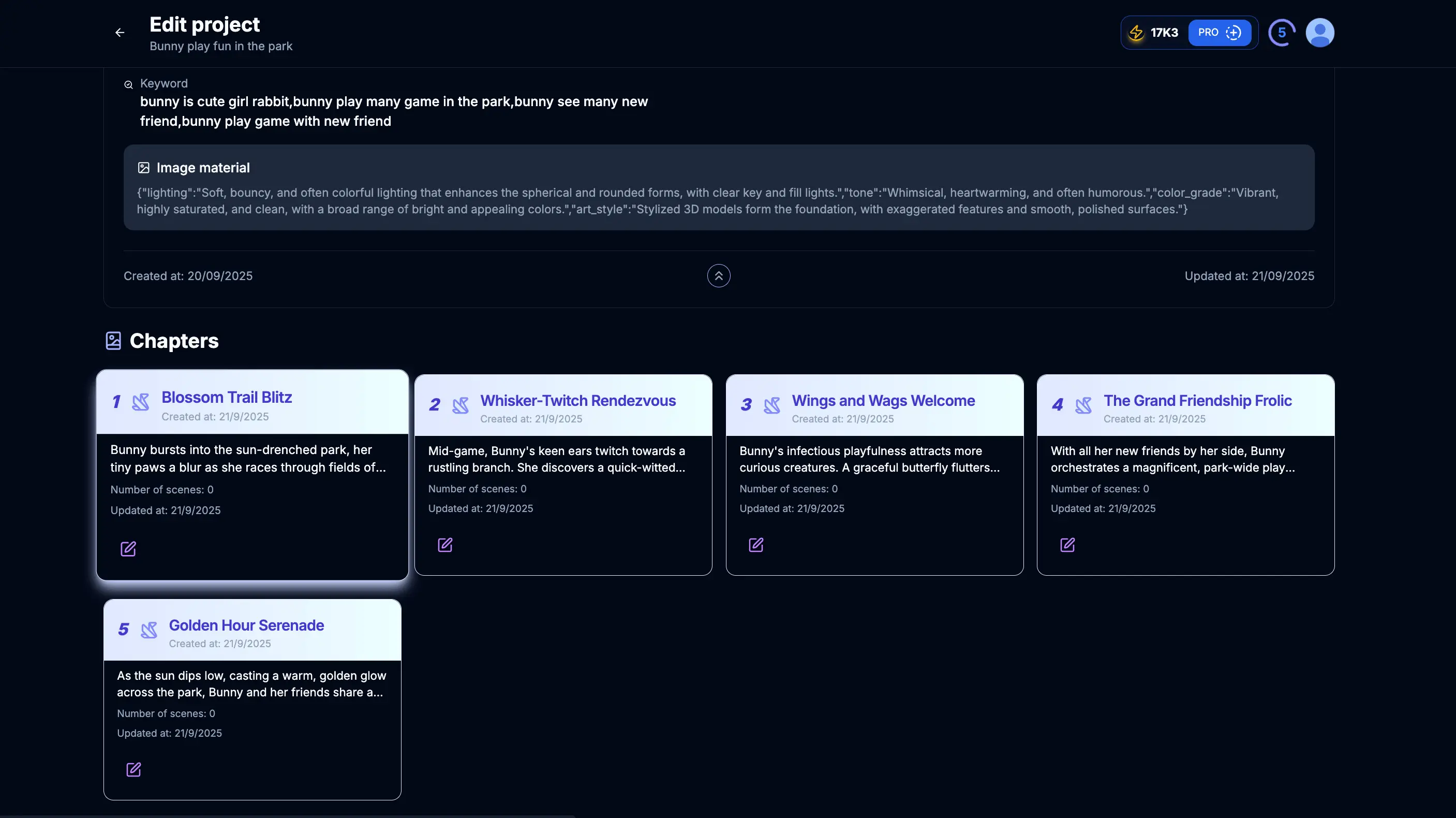Image resolution: width=1456 pixels, height=818 pixels.
Task: Click the Chapters section heading icon
Action: coord(114,341)
